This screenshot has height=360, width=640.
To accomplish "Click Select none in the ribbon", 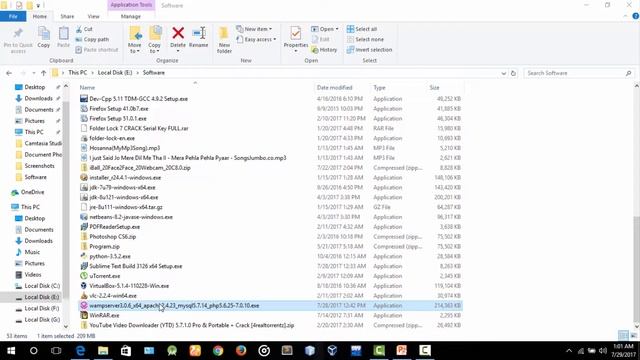I will (x=365, y=39).
